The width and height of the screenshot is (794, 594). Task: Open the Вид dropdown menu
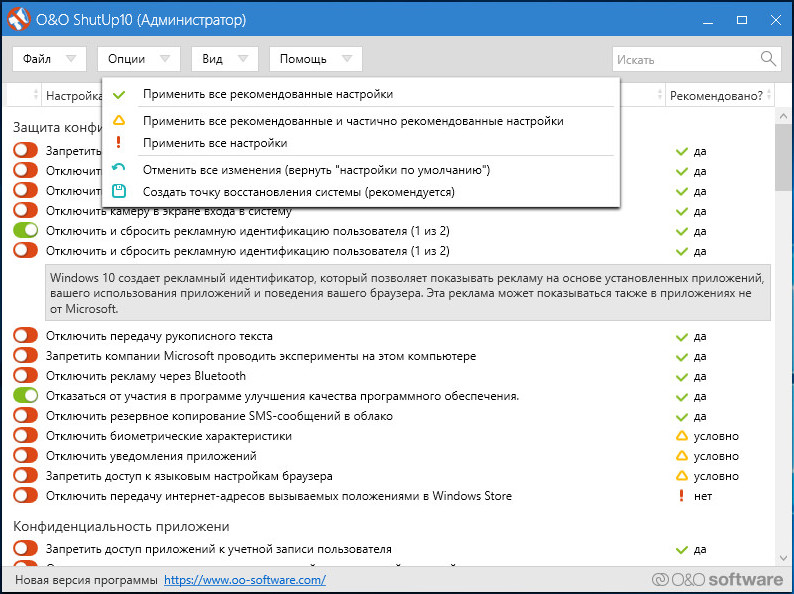(225, 59)
